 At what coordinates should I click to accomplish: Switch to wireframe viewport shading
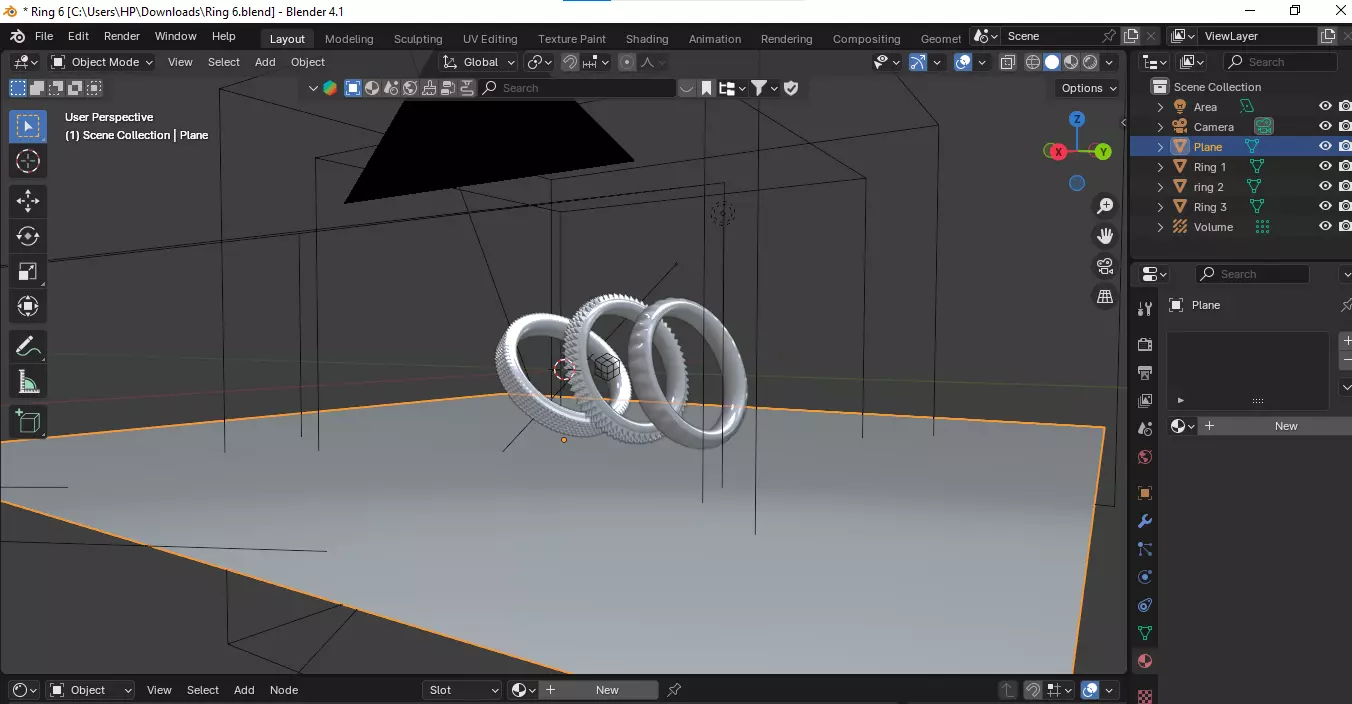tap(1033, 62)
